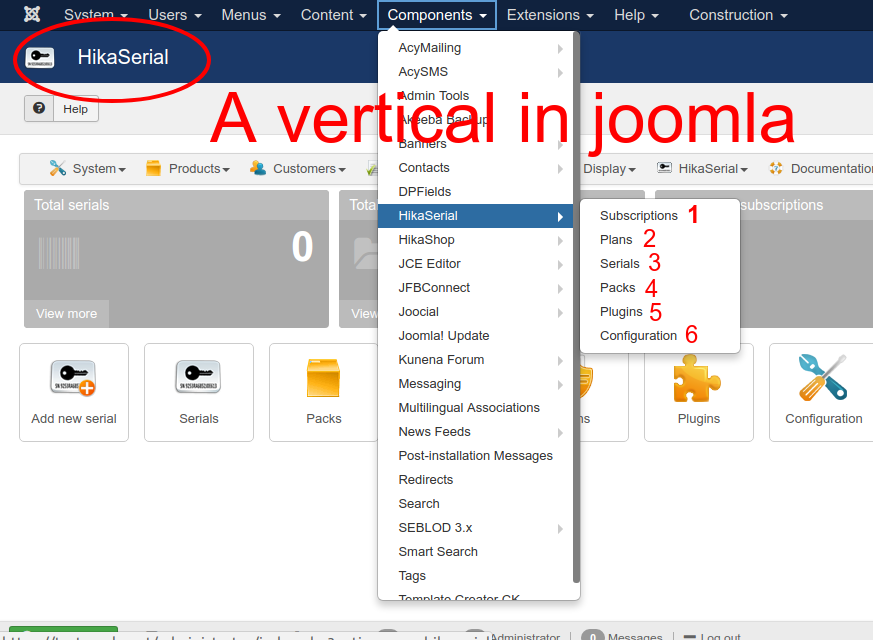Choose Subscriptions in HikaSerial submenu
Screen dimensions: 873x640
tap(639, 215)
